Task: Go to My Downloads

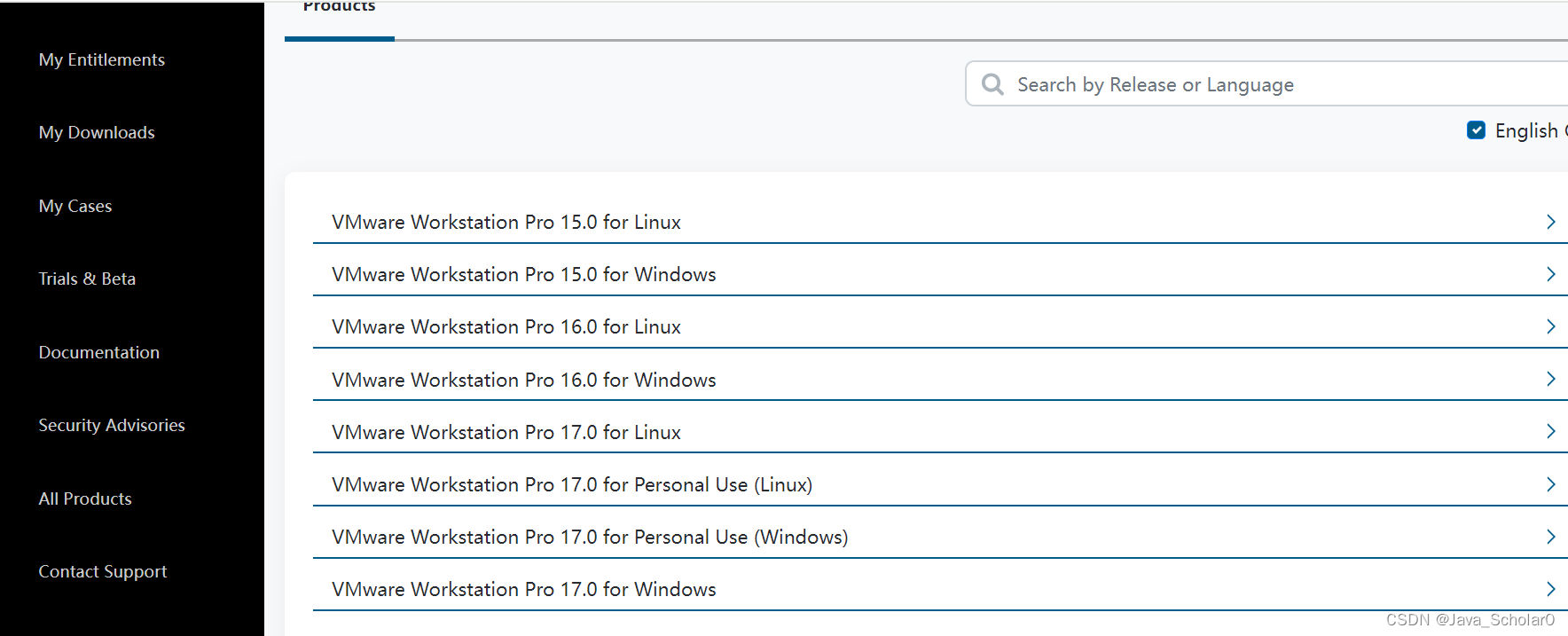Action: pyautogui.click(x=97, y=132)
